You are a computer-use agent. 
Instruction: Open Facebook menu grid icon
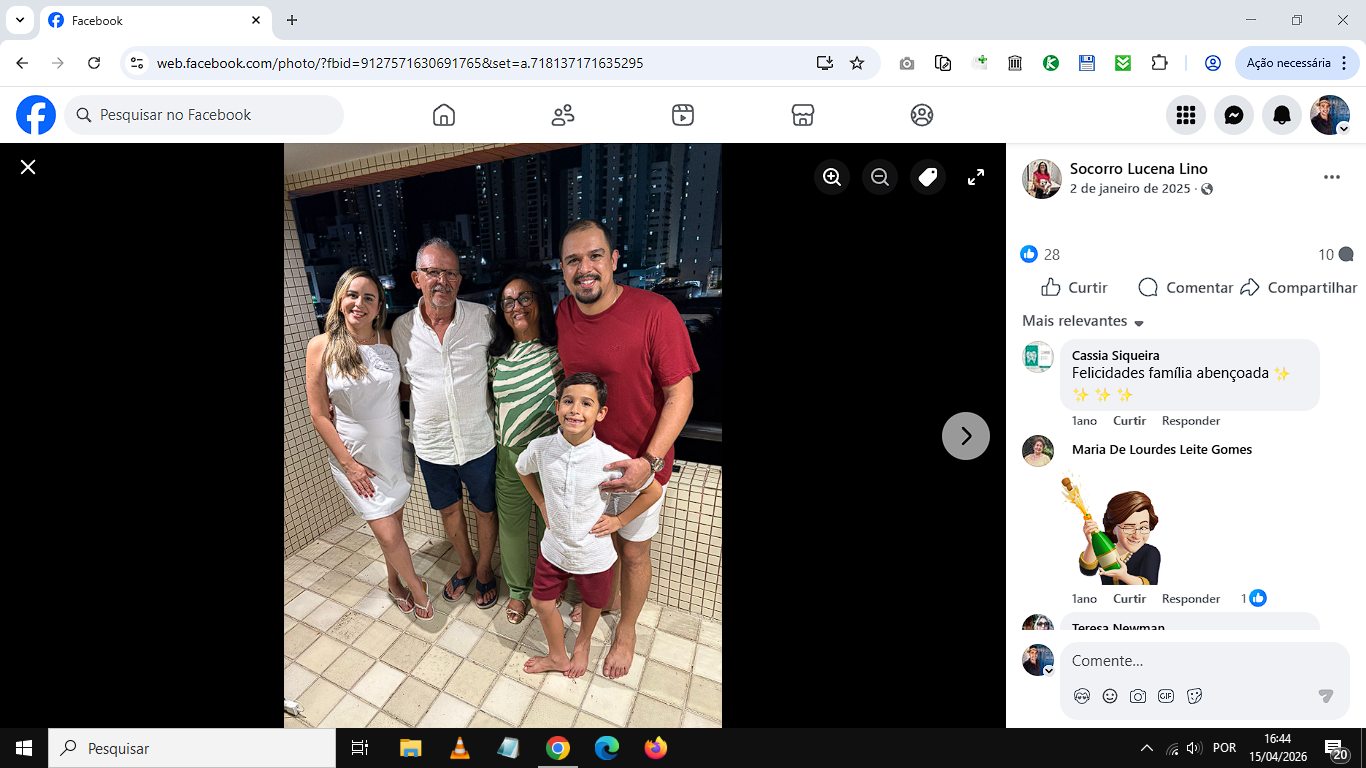point(1186,115)
